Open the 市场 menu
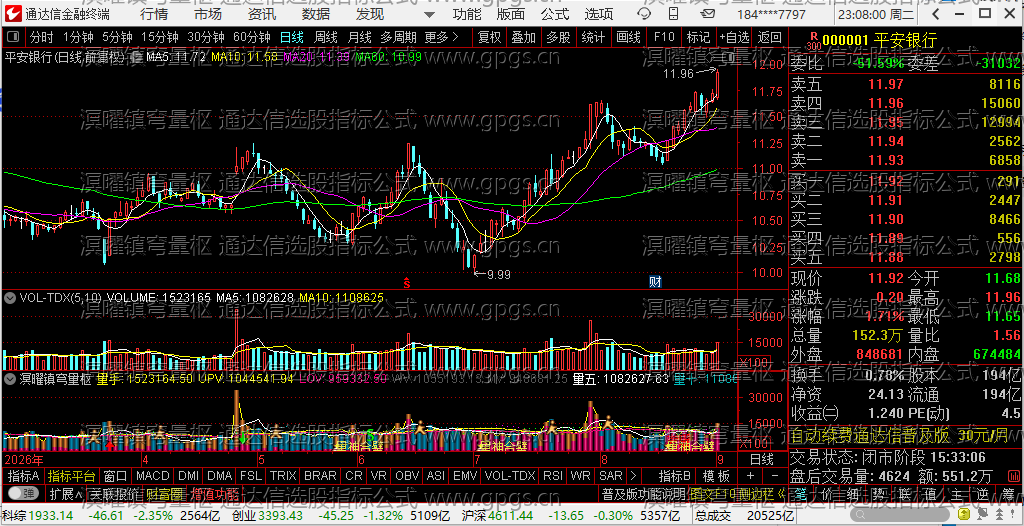Screen dimensions: 1024x526 coord(208,14)
